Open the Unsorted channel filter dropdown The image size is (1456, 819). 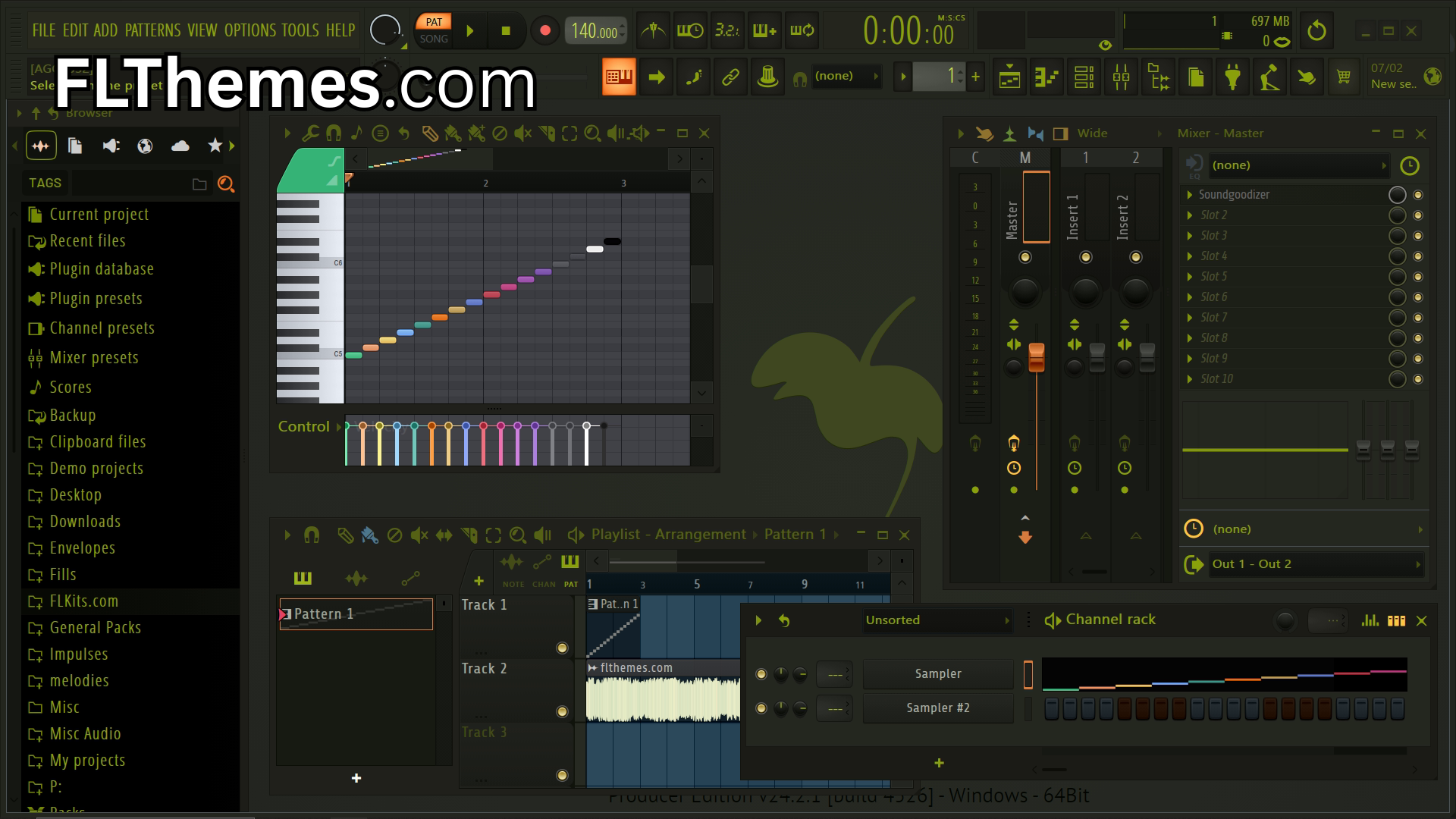pyautogui.click(x=938, y=620)
